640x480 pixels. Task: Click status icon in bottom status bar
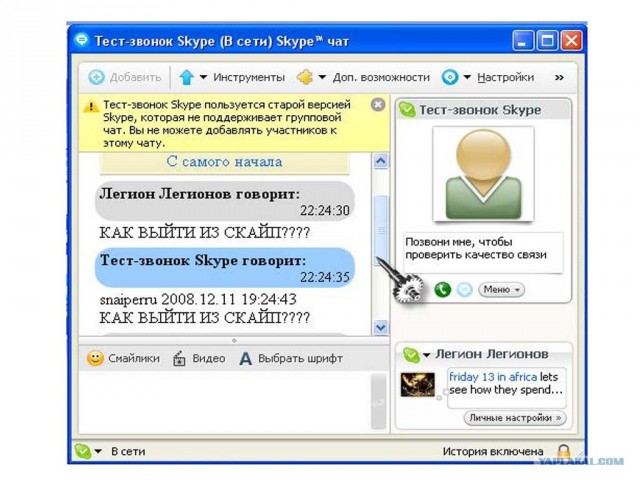(83, 451)
